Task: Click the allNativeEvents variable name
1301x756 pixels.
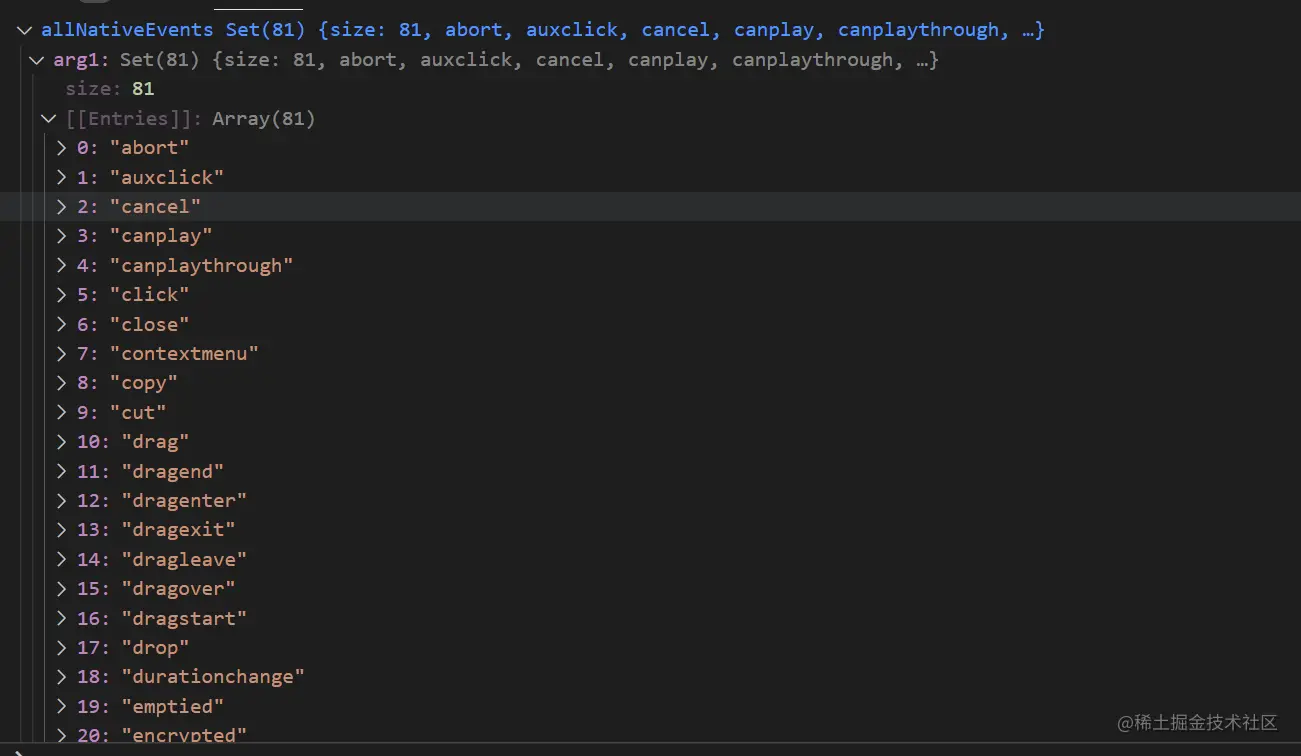Action: pos(127,31)
